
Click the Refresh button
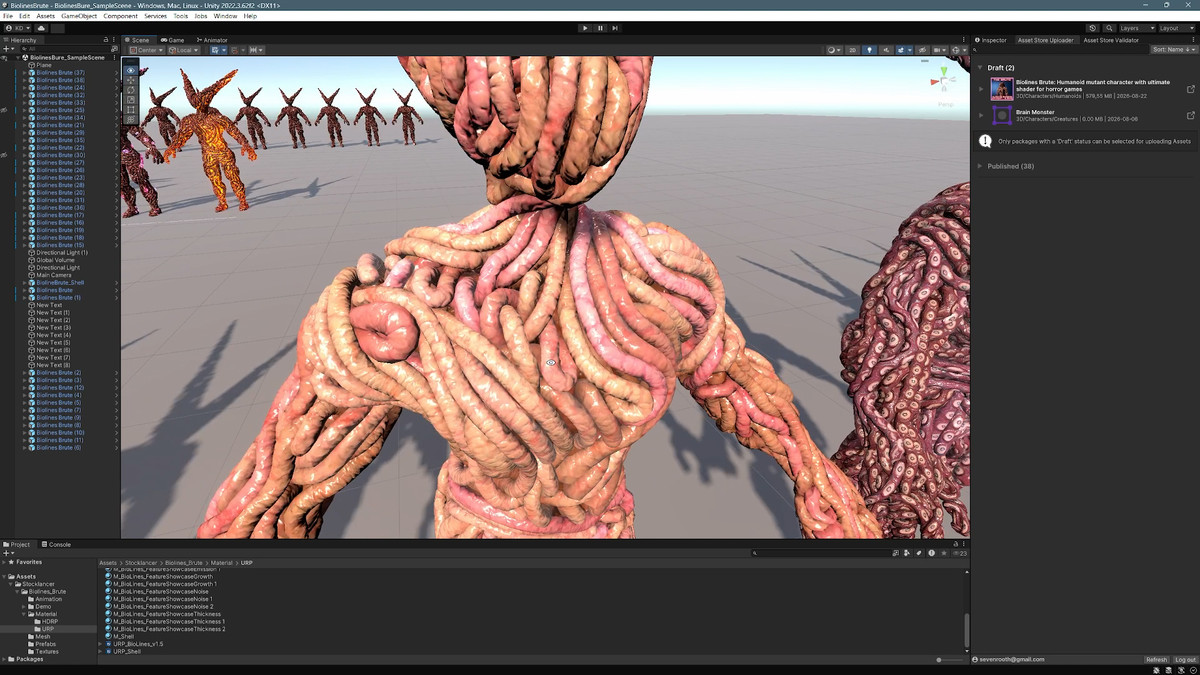(1156, 660)
